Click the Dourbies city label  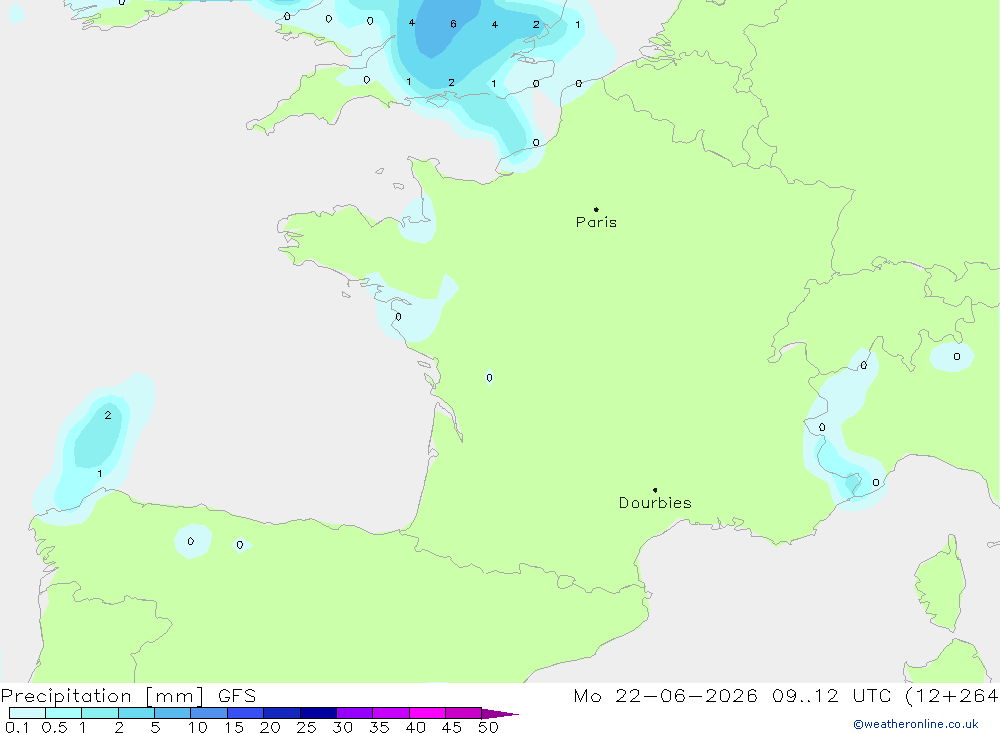pos(655,503)
